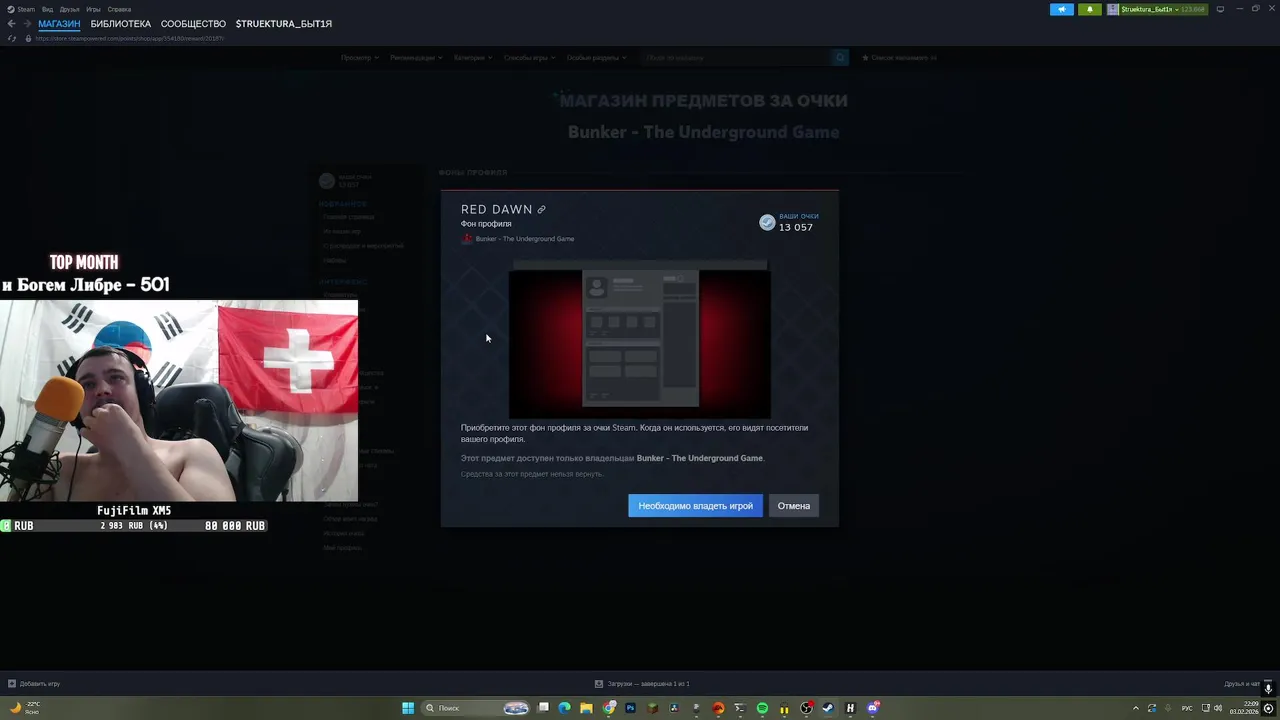Open the DaVinci Resolve taskbar icon
Screen dimensions: 1280x720
(674, 708)
